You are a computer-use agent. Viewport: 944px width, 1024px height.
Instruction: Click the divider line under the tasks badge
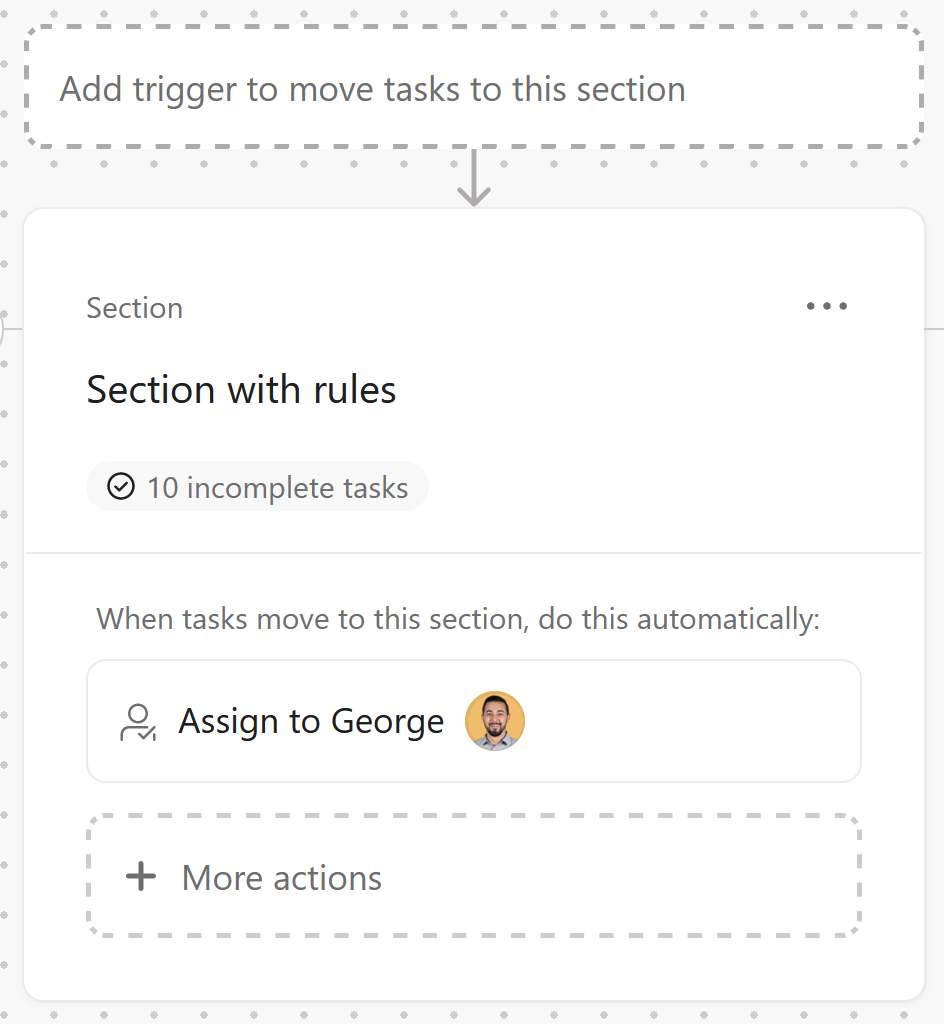click(x=474, y=552)
